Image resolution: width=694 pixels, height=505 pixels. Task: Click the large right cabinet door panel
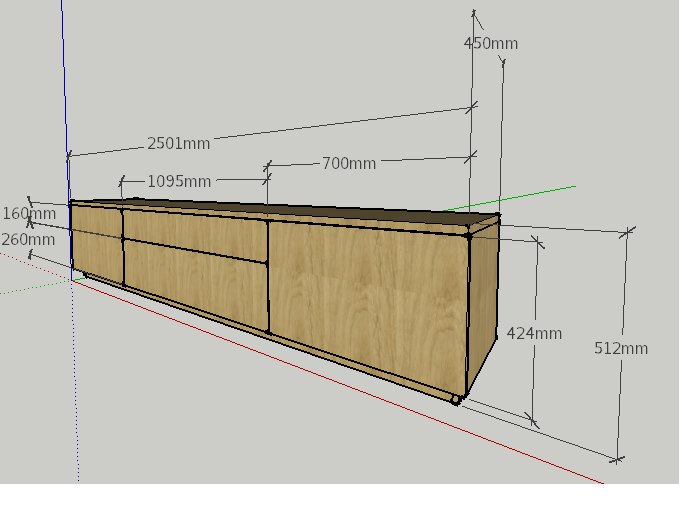[x=367, y=305]
